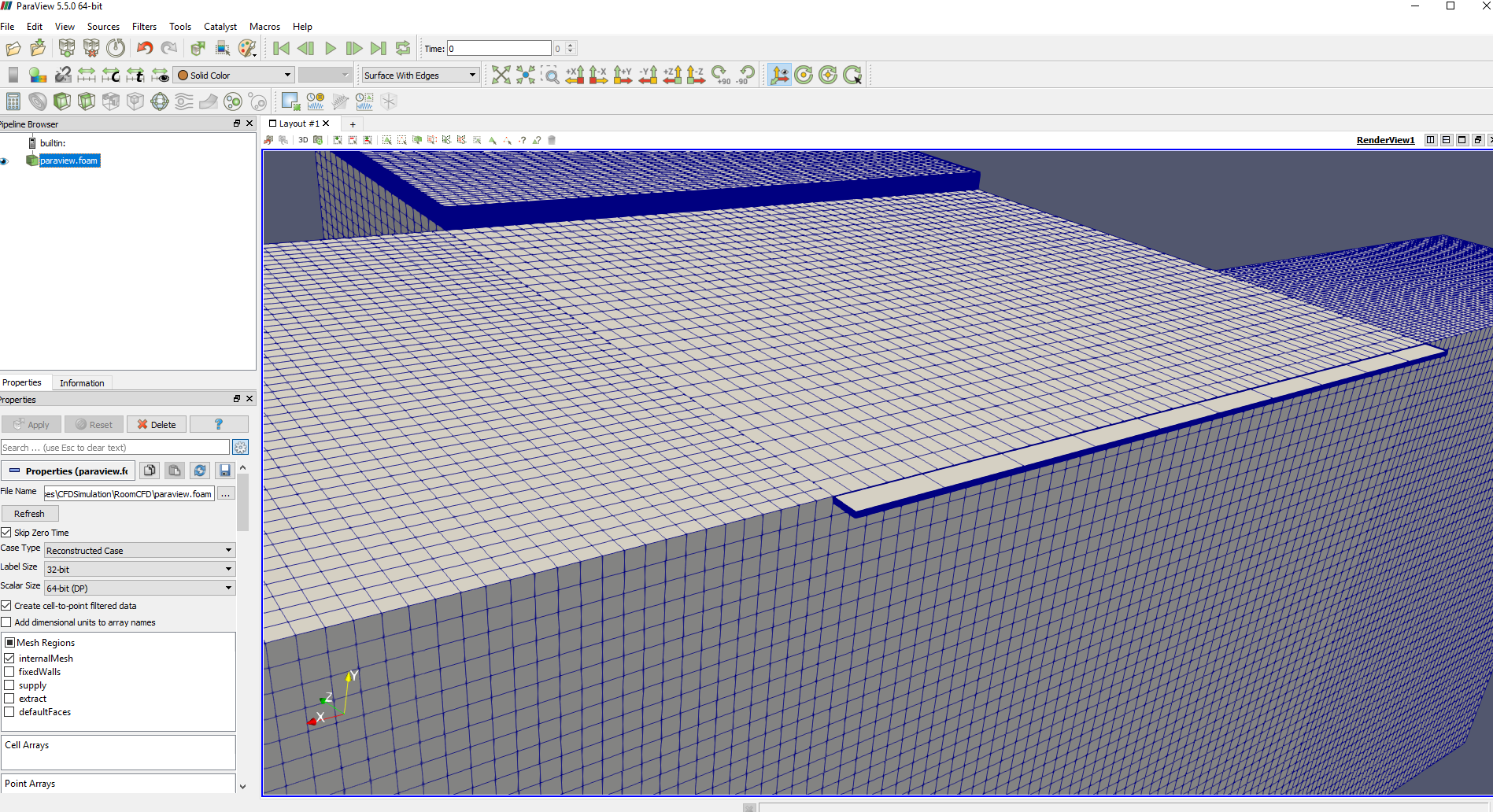Image resolution: width=1493 pixels, height=812 pixels.
Task: Toggle 3D interaction mode button
Action: (x=303, y=140)
